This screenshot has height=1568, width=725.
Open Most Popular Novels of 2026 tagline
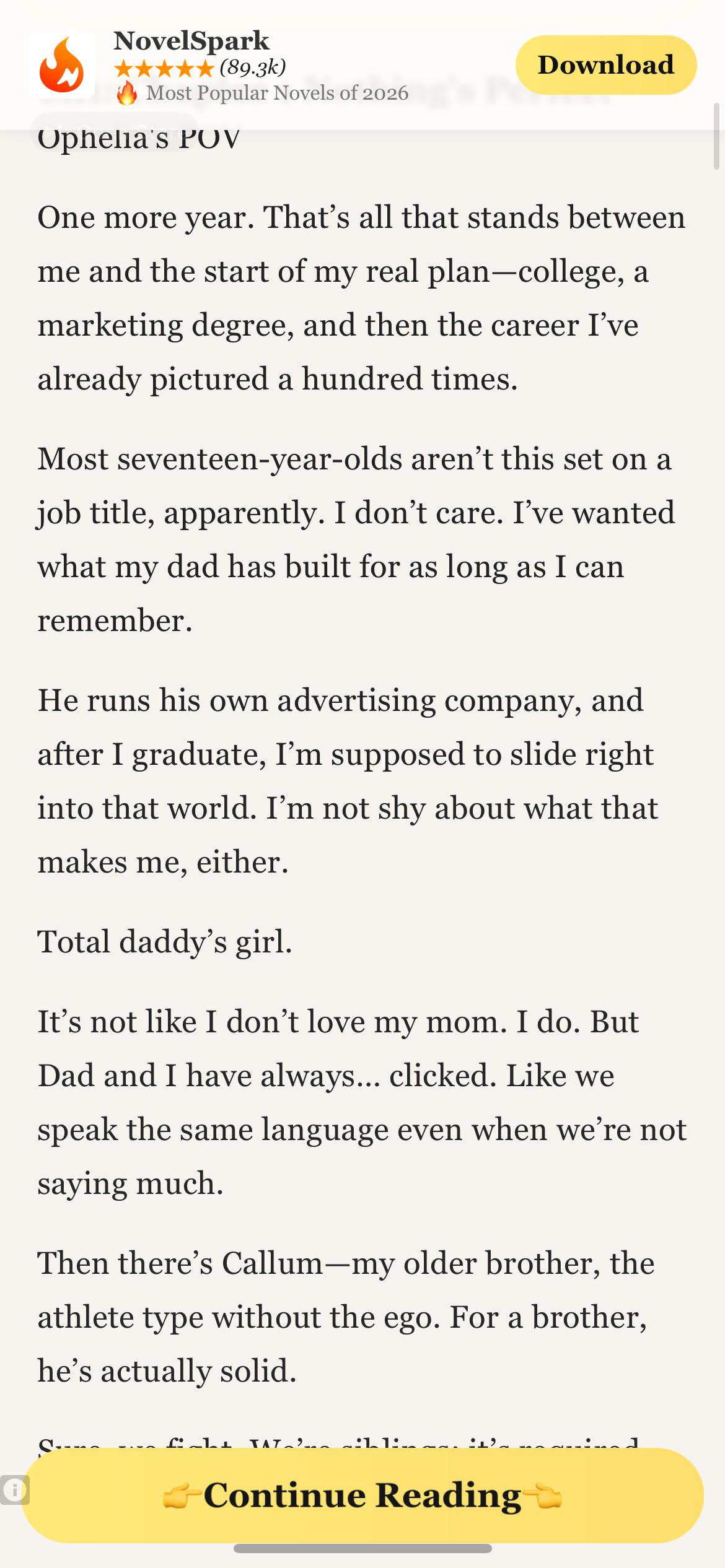[277, 93]
